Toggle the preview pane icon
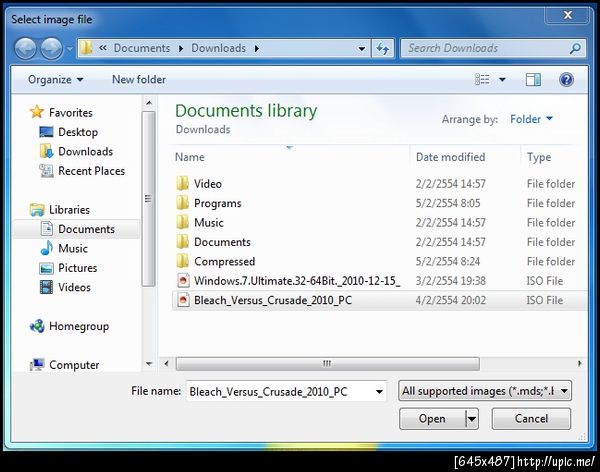The image size is (600, 472). coord(533,80)
